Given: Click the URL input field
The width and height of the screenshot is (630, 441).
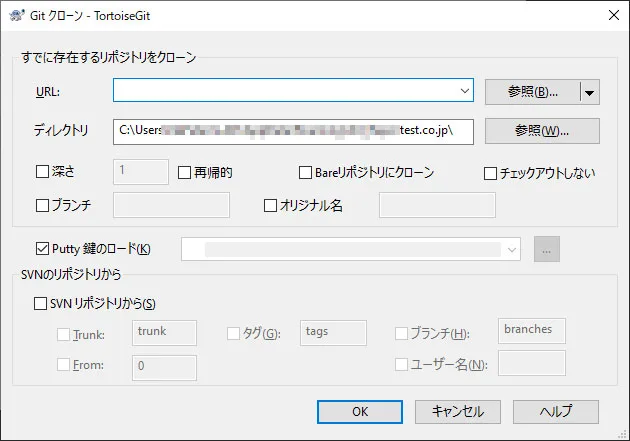Looking at the screenshot, I should 293,90.
